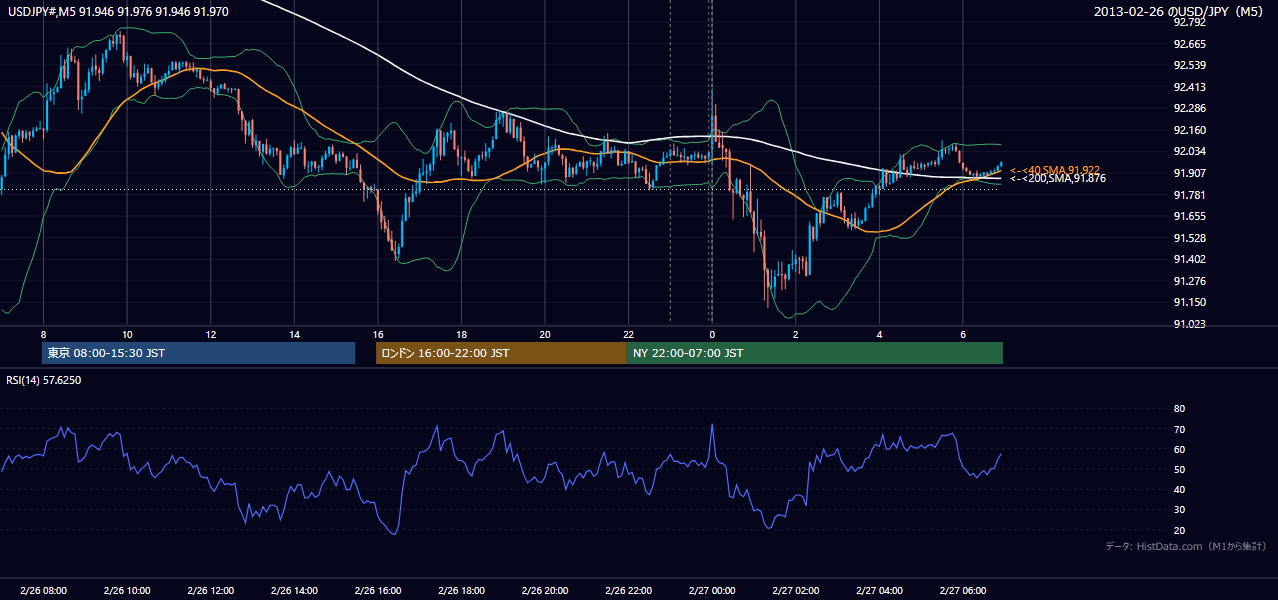Image resolution: width=1278 pixels, height=600 pixels.
Task: Click the 2/27 04:00 date label
Action: [879, 591]
